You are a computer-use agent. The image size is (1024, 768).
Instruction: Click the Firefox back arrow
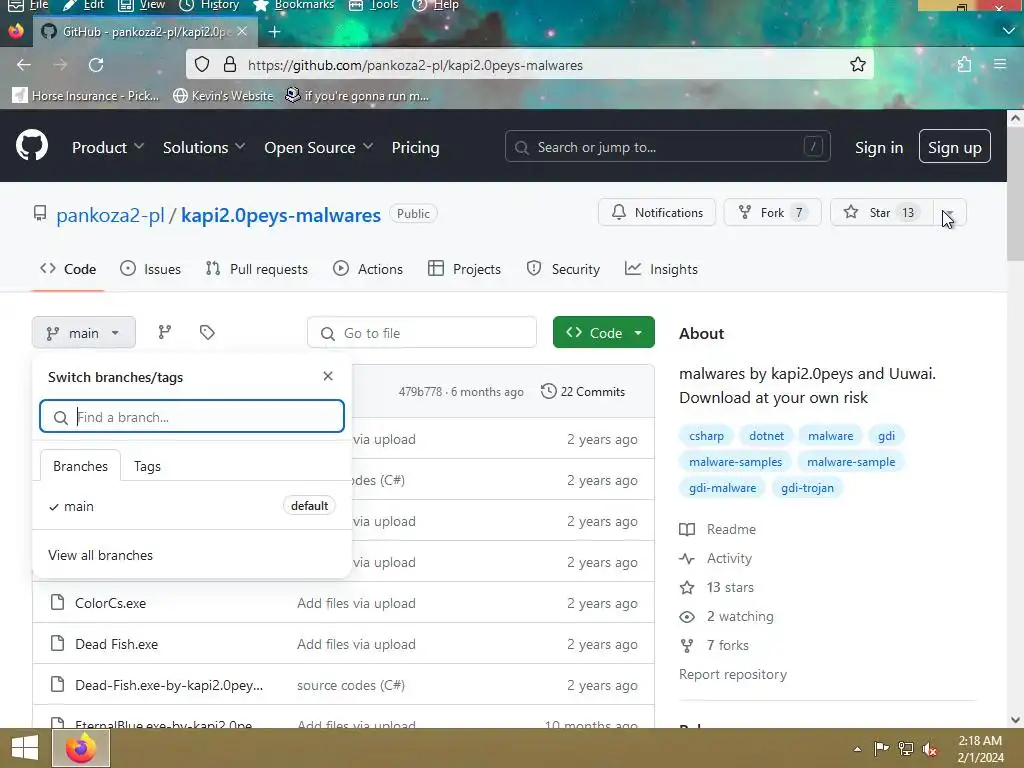(x=24, y=65)
